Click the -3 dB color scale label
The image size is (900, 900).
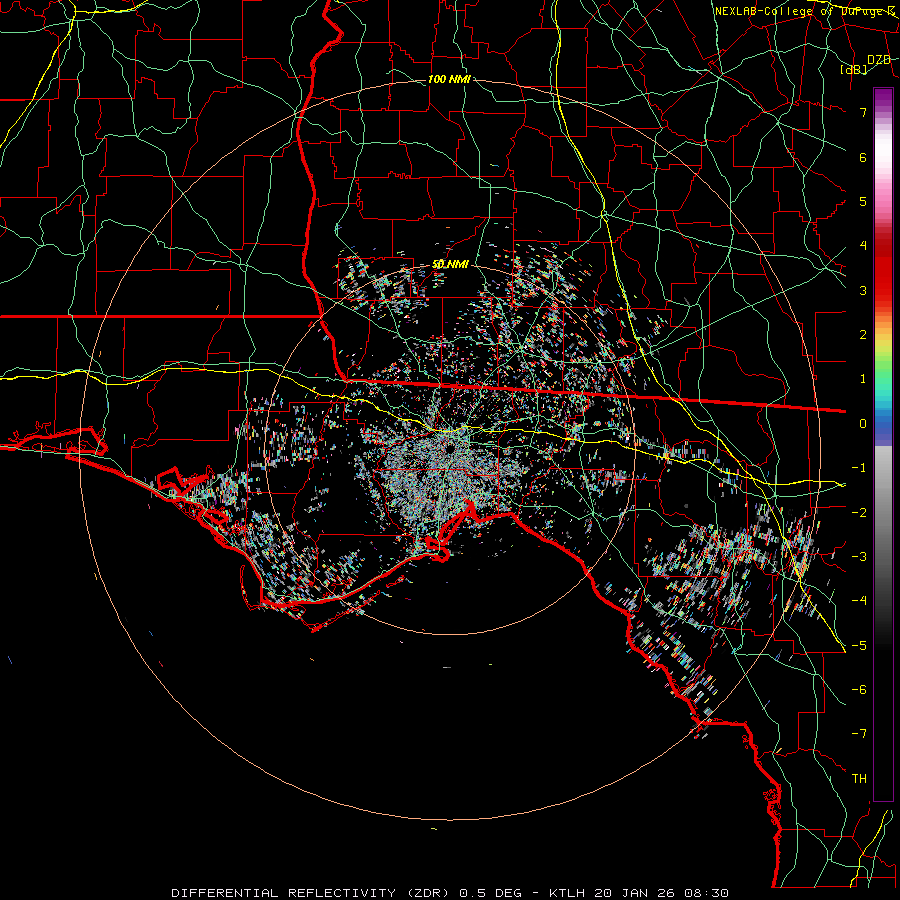[x=859, y=557]
